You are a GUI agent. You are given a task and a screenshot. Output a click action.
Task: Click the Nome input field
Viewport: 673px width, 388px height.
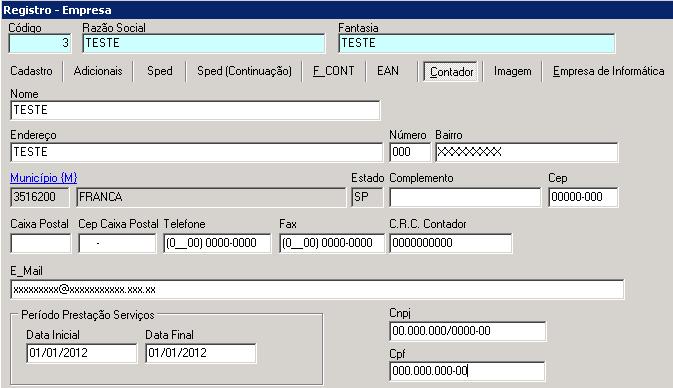pyautogui.click(x=195, y=110)
